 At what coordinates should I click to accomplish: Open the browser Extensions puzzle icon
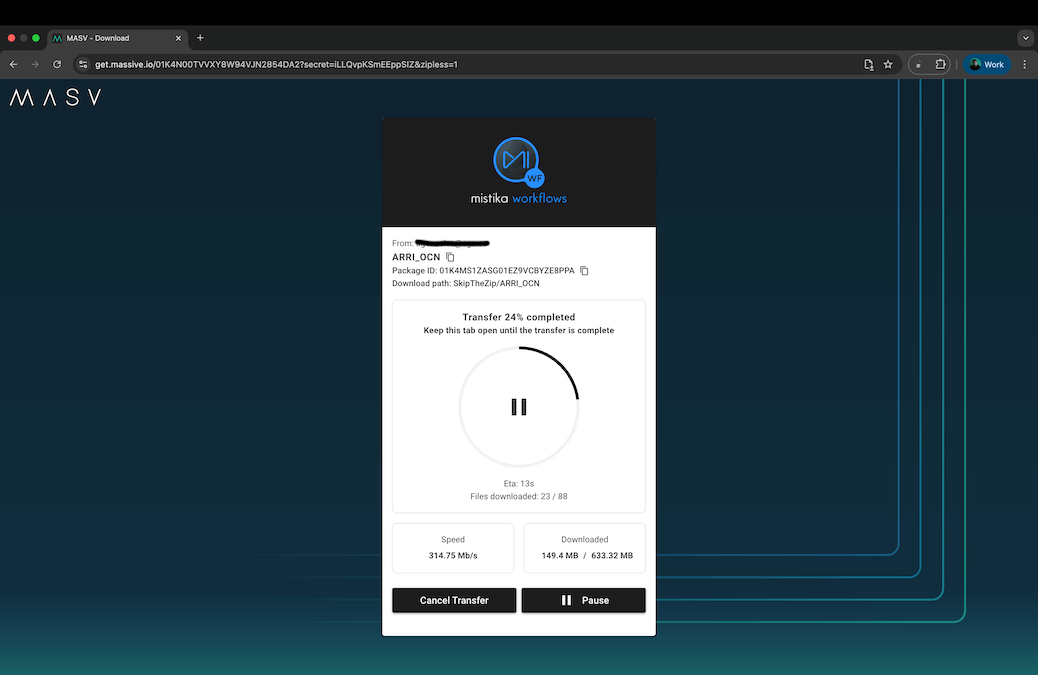(x=941, y=64)
